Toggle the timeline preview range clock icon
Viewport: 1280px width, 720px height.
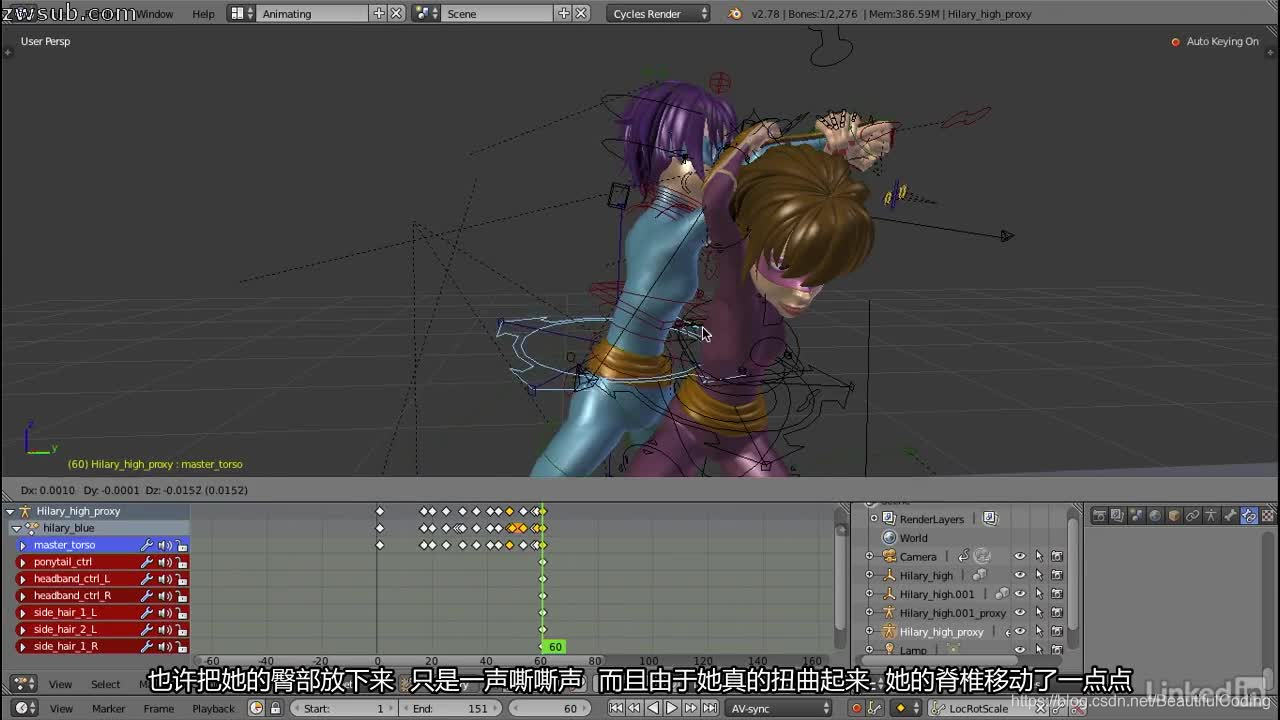click(x=256, y=708)
